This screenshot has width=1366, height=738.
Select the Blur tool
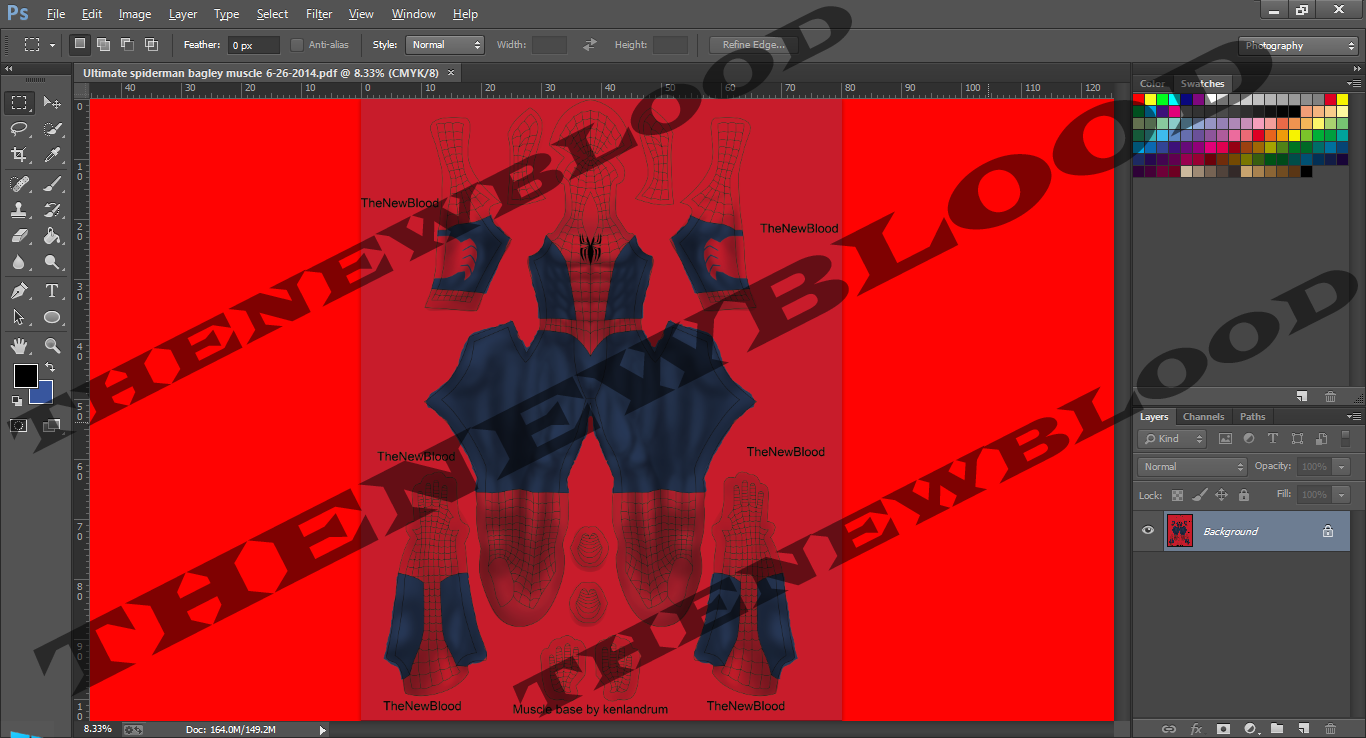tap(19, 262)
